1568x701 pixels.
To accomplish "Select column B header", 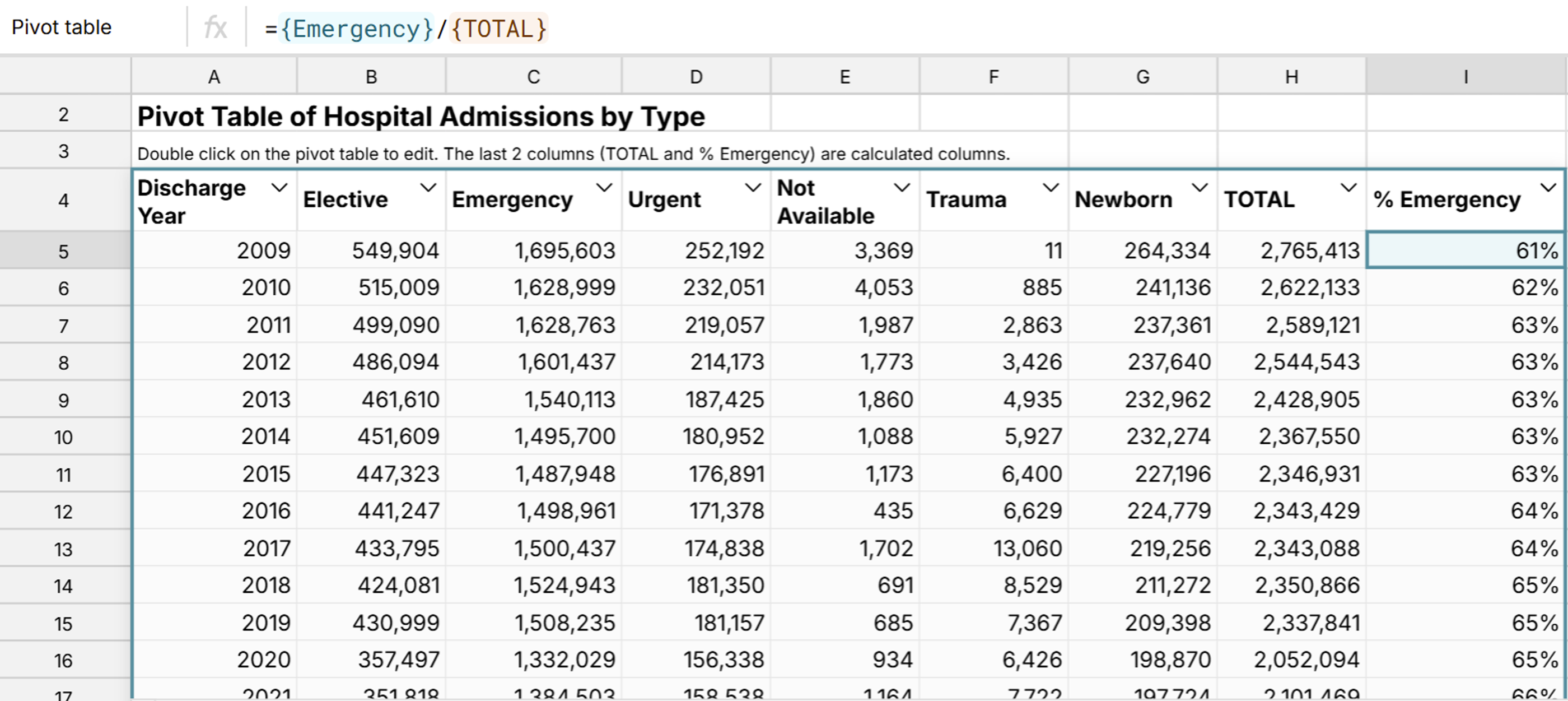I will (371, 76).
